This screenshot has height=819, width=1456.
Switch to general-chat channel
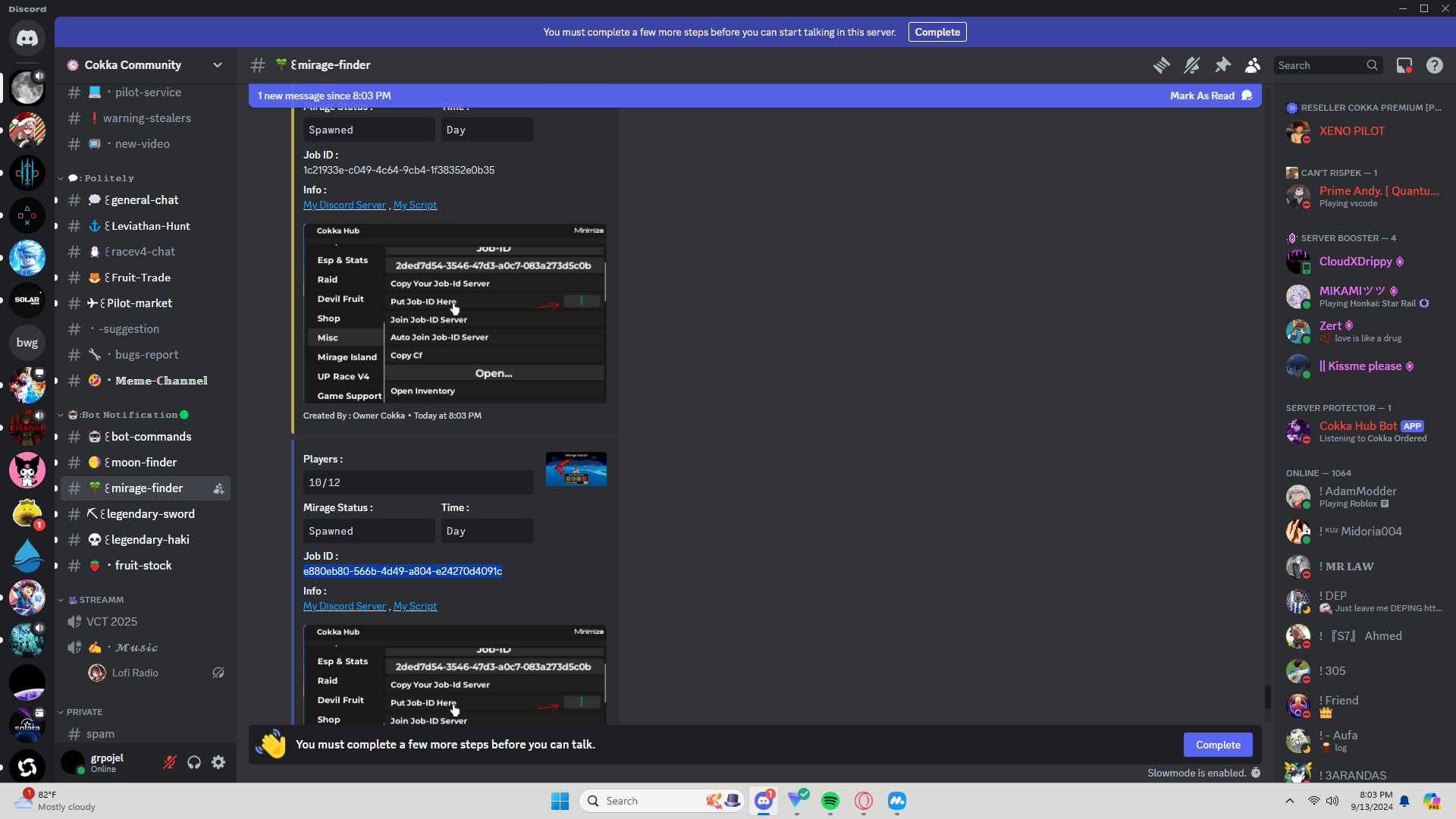click(146, 200)
